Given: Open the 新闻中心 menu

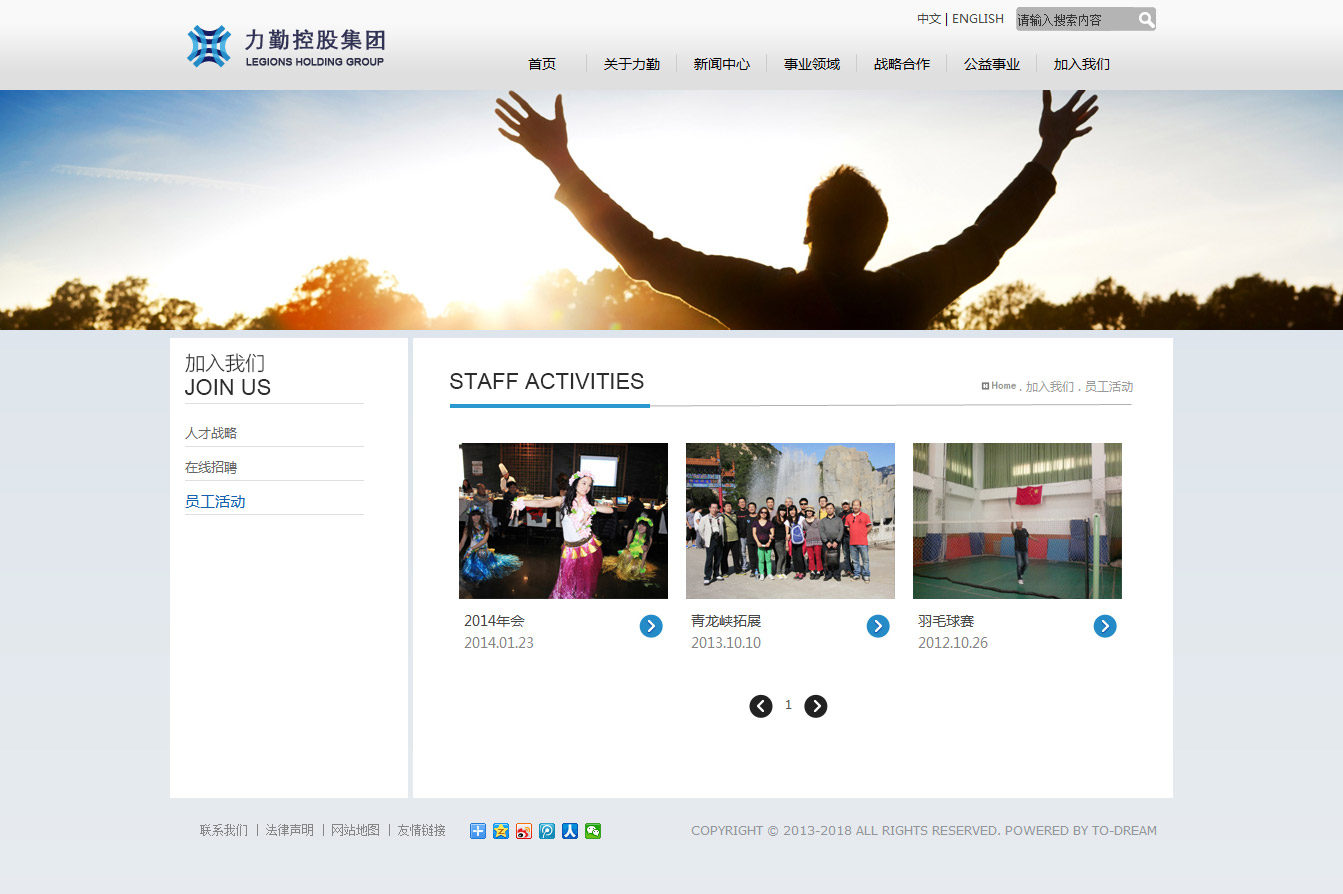Looking at the screenshot, I should (721, 64).
